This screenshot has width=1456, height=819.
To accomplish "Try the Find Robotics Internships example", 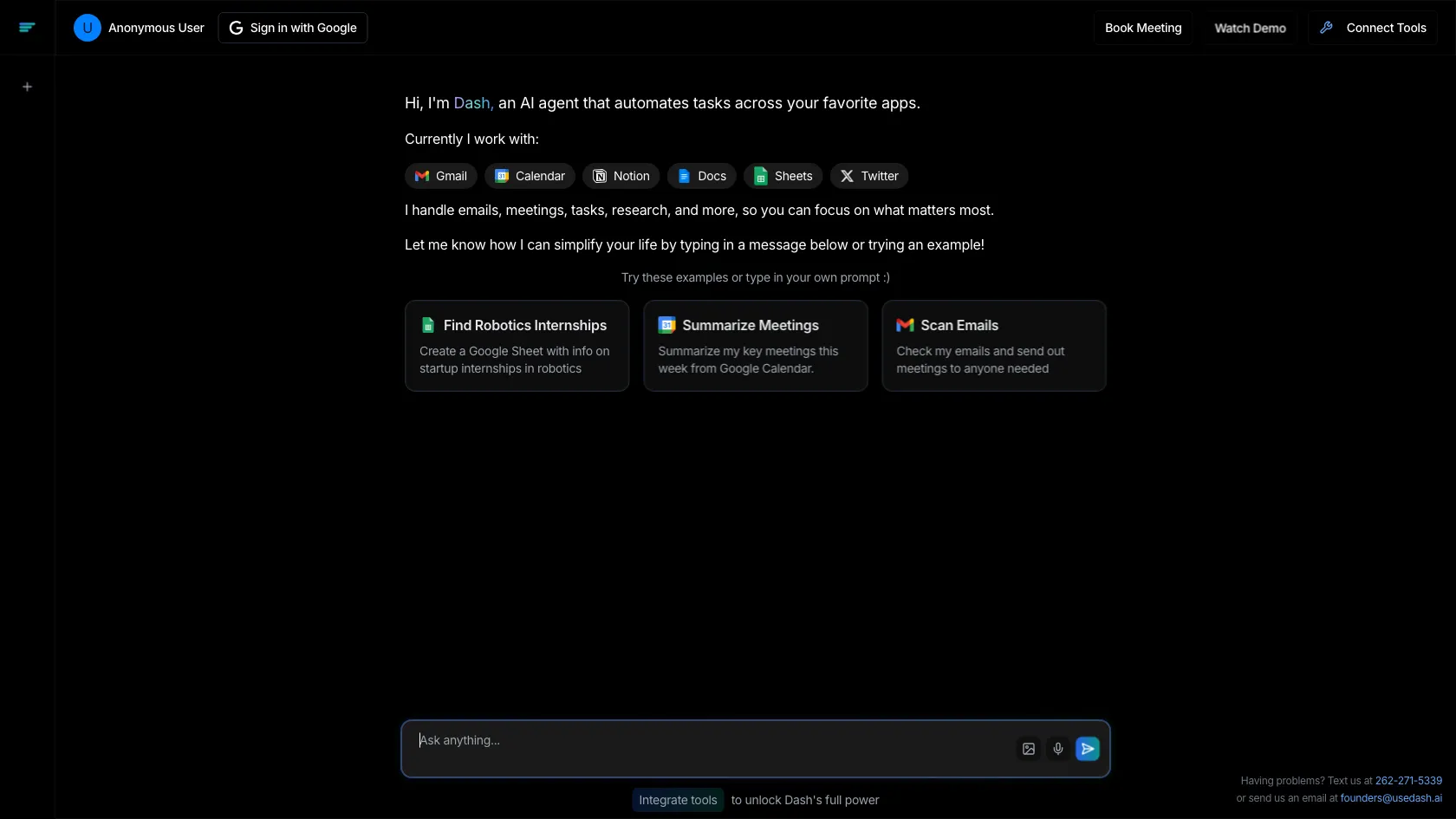I will 517,346.
